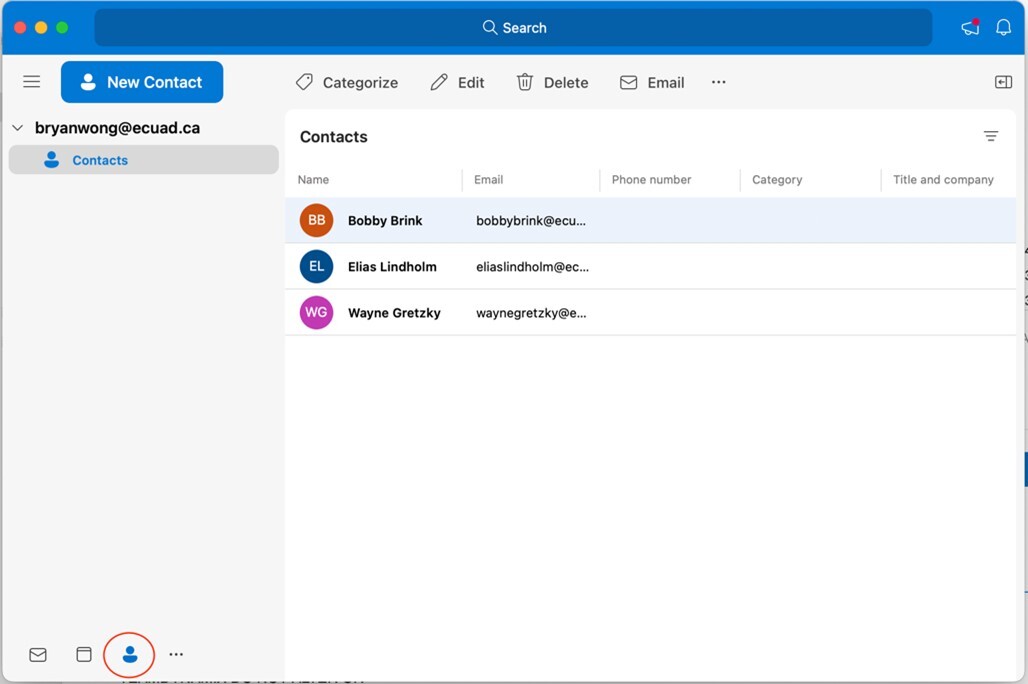The width and height of the screenshot is (1028, 684).
Task: Click the Category column header
Action: coord(777,180)
